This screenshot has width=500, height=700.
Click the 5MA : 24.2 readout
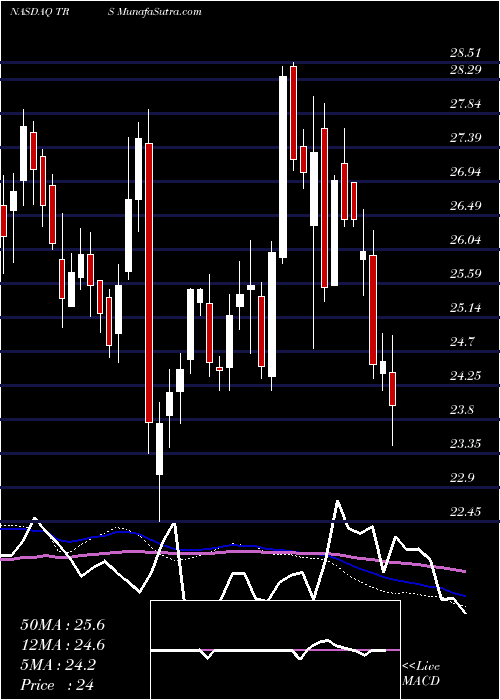[x=58, y=665]
